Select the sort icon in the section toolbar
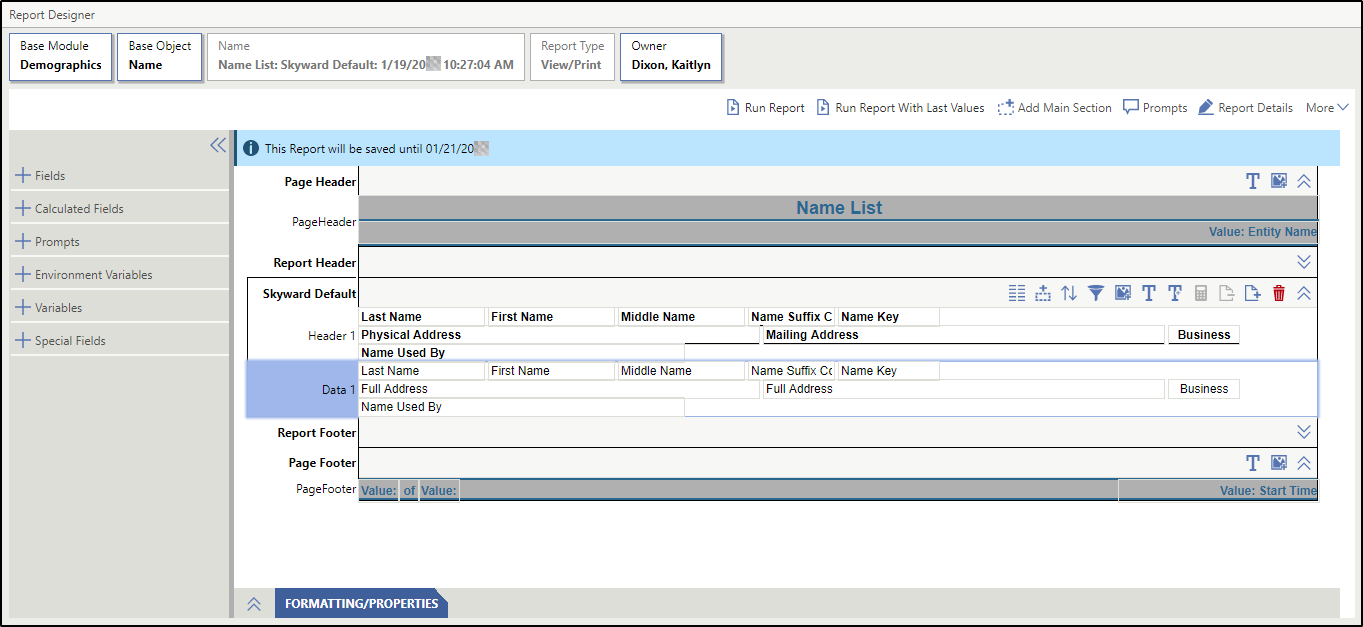Viewport: 1363px width, 627px height. 1070,293
